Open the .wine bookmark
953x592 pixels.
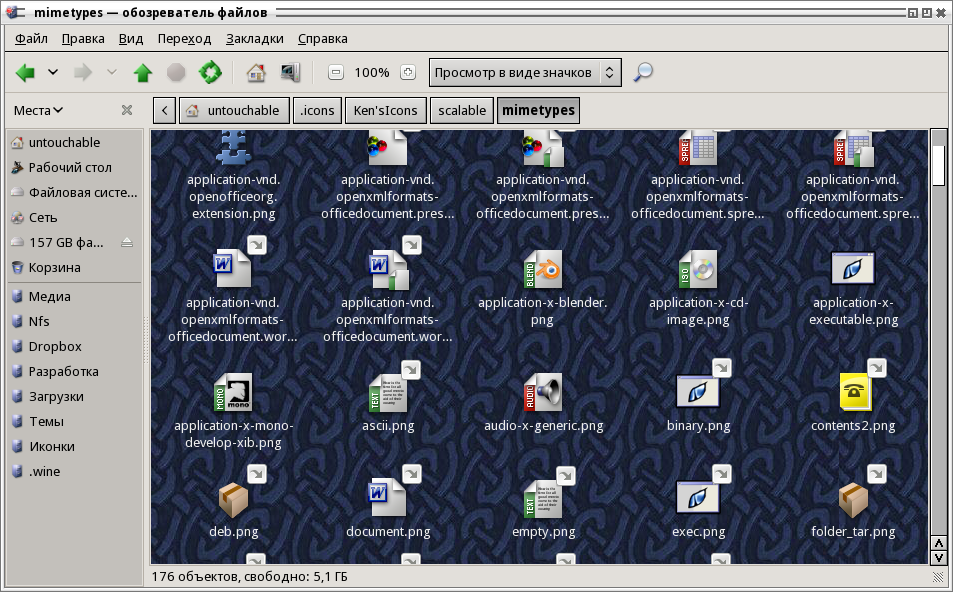(75, 471)
